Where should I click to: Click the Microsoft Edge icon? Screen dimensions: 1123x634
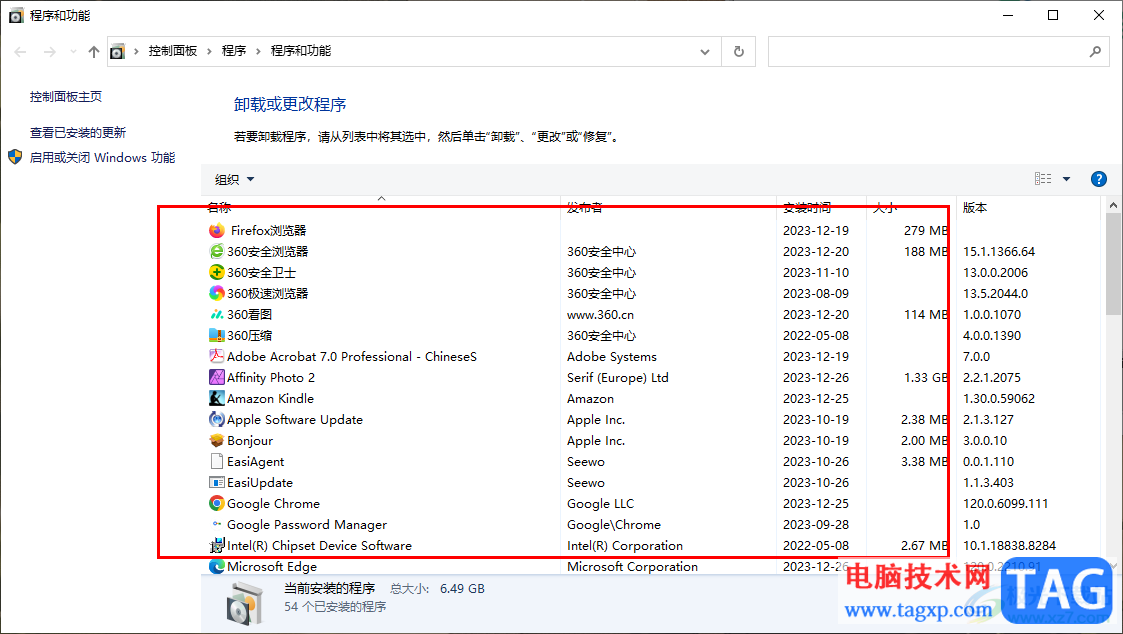point(216,567)
